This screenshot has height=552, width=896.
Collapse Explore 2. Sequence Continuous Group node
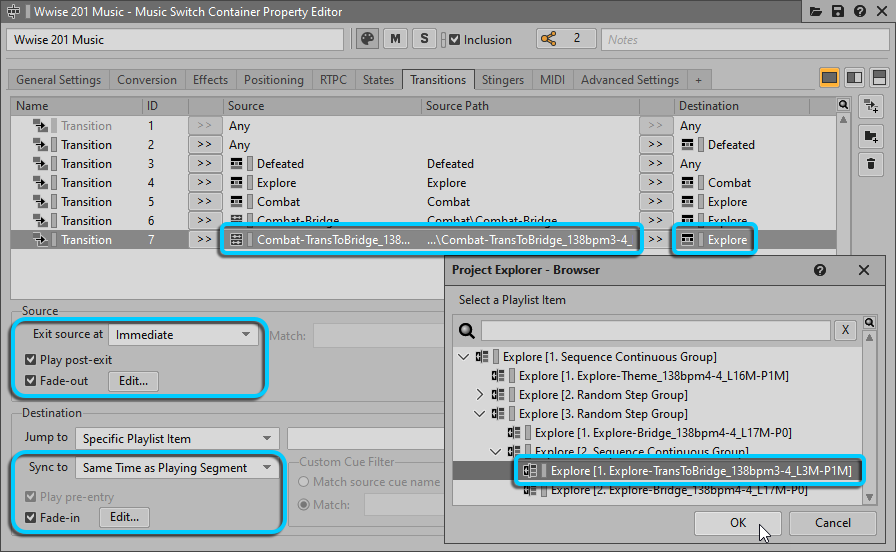(495, 451)
